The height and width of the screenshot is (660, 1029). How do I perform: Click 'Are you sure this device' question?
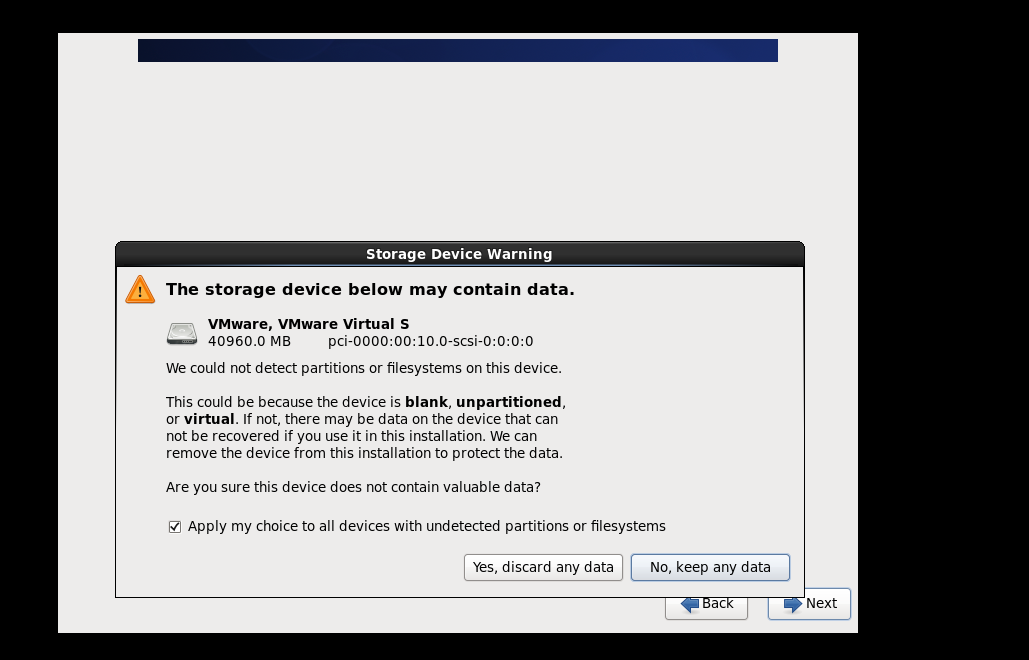click(353, 487)
